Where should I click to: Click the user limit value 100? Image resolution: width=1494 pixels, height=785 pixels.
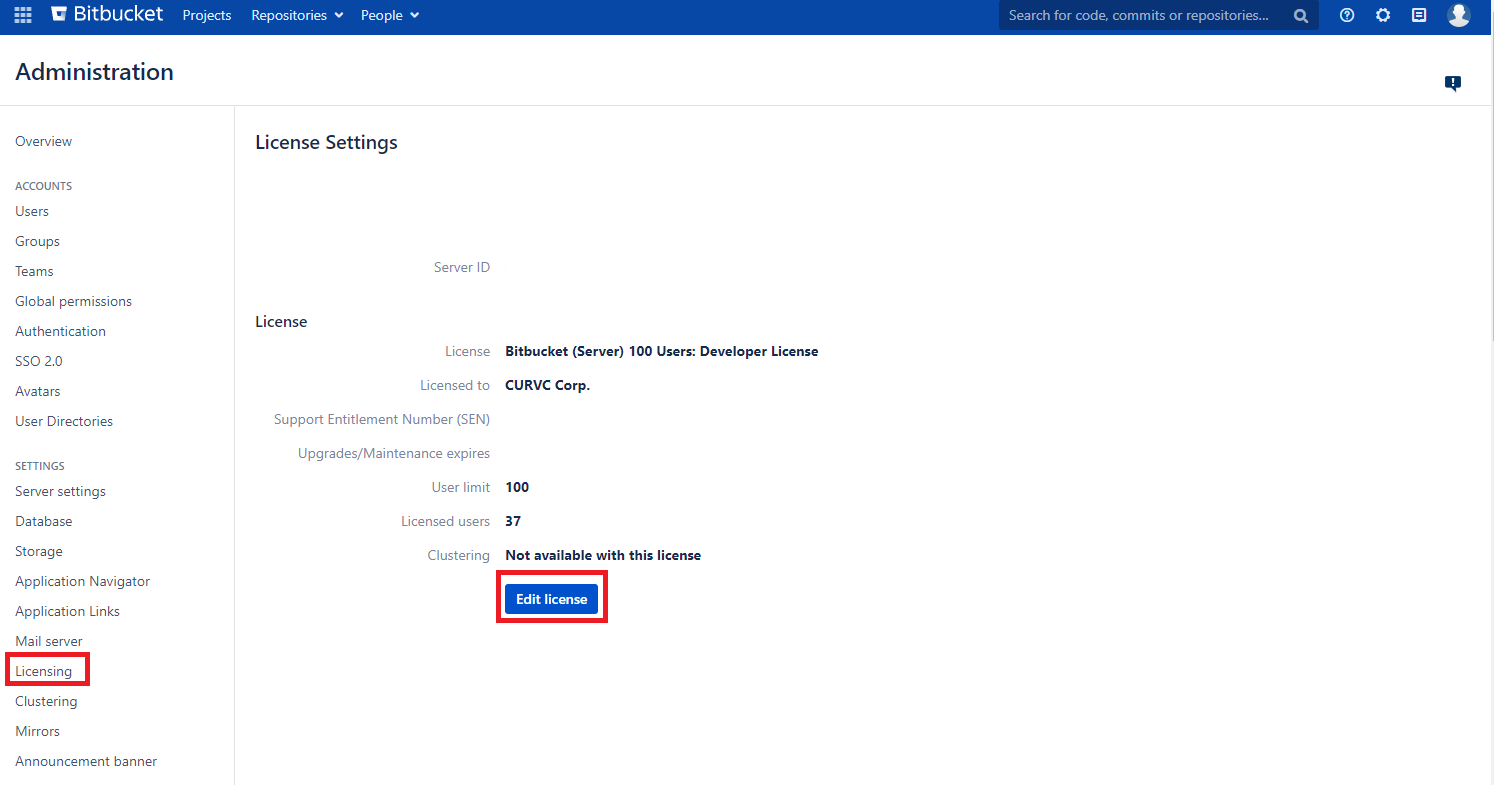[517, 487]
